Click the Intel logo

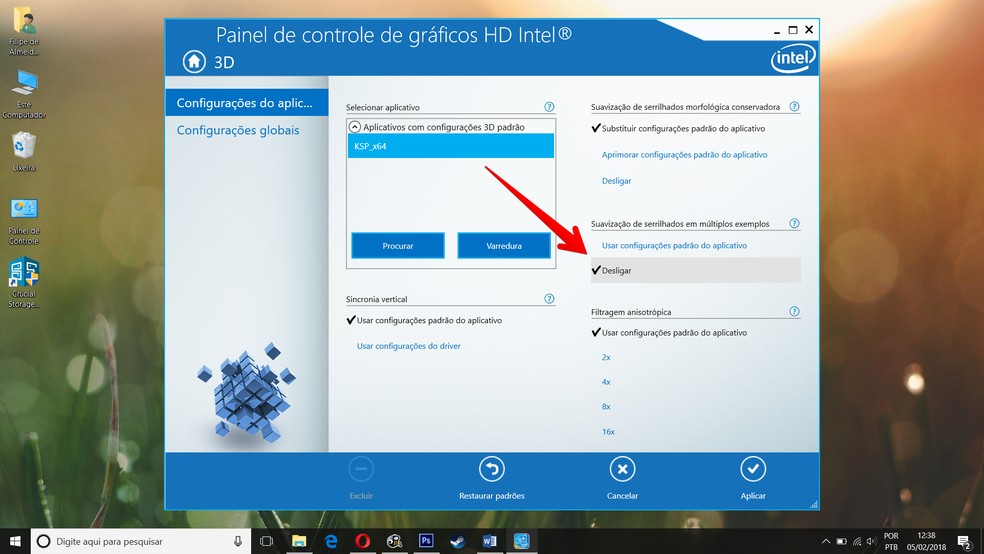click(x=793, y=58)
